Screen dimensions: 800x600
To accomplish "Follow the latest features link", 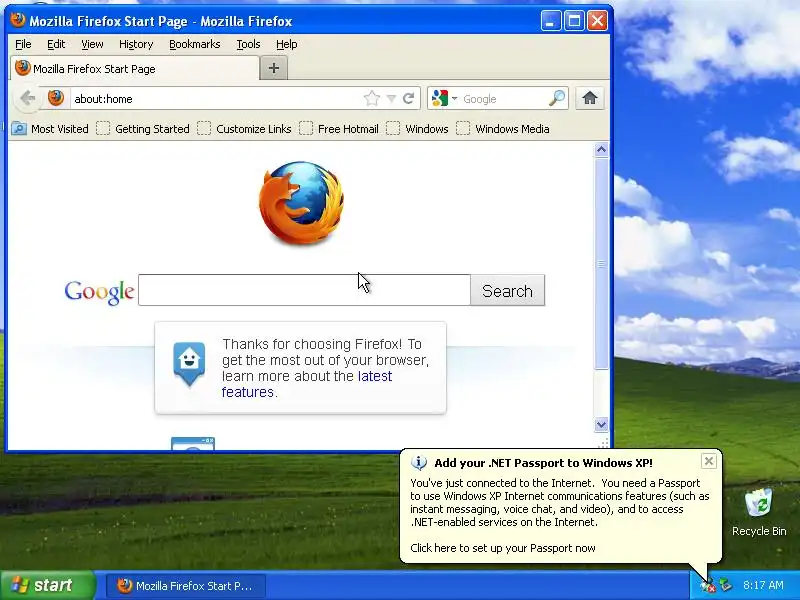I will click(307, 384).
